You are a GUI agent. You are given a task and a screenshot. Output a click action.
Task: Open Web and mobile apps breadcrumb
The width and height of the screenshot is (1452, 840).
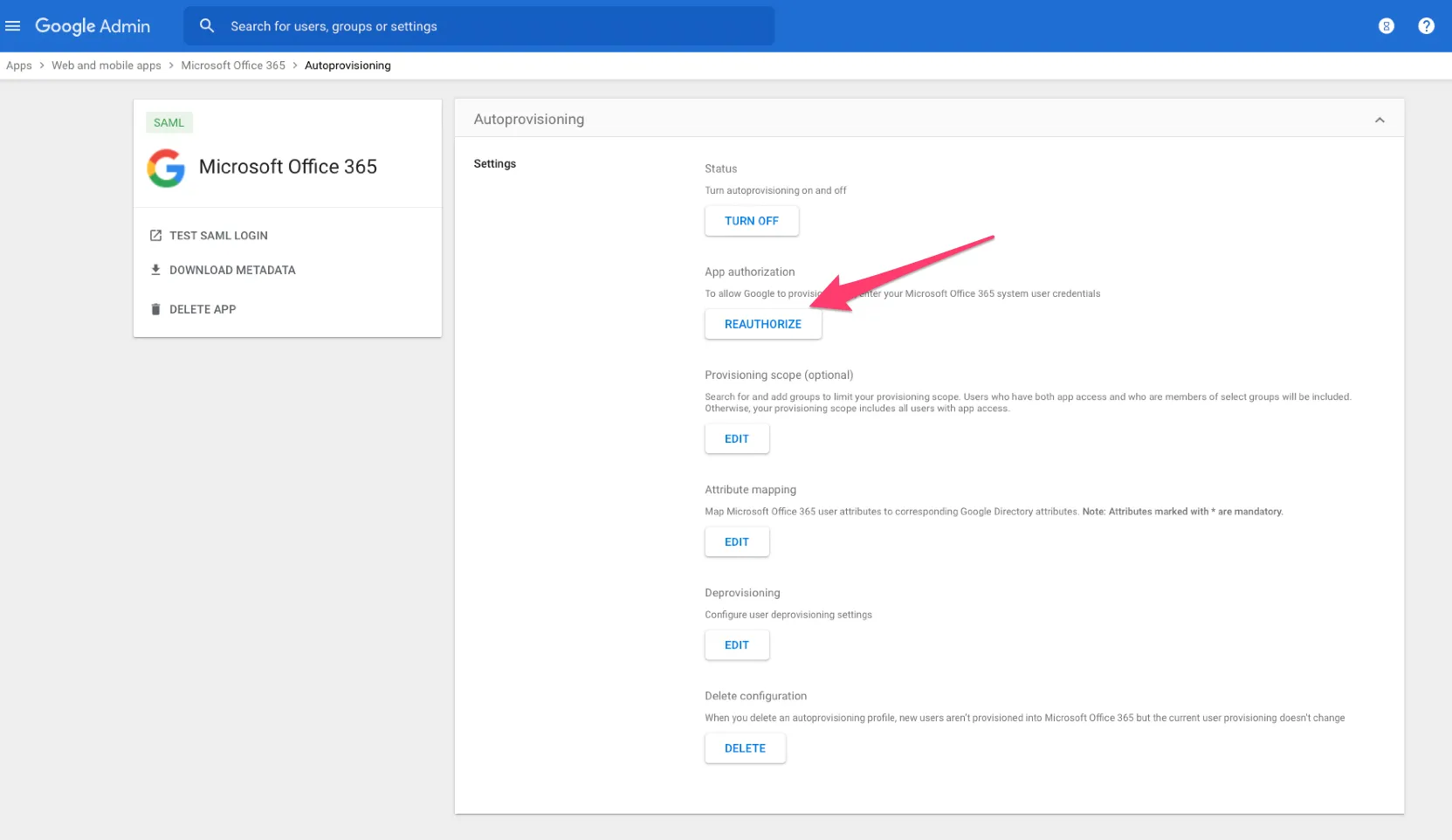pyautogui.click(x=106, y=65)
